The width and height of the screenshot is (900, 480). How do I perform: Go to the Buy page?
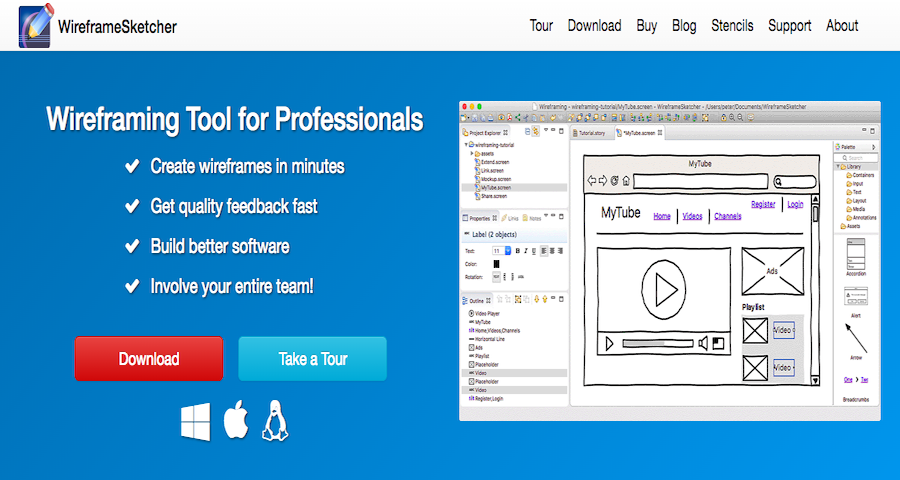tap(647, 26)
